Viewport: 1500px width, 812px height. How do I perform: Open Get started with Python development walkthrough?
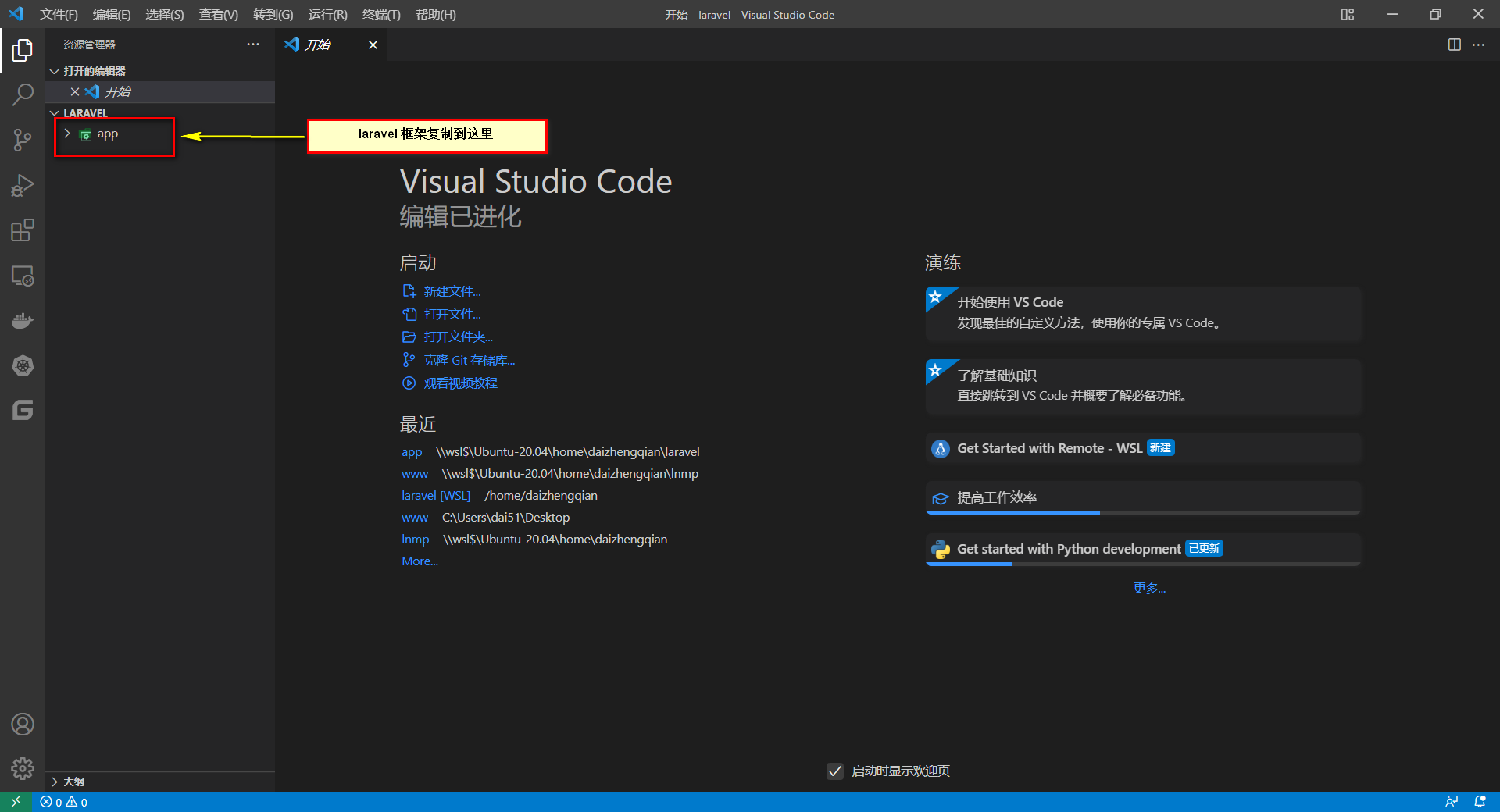click(1144, 549)
